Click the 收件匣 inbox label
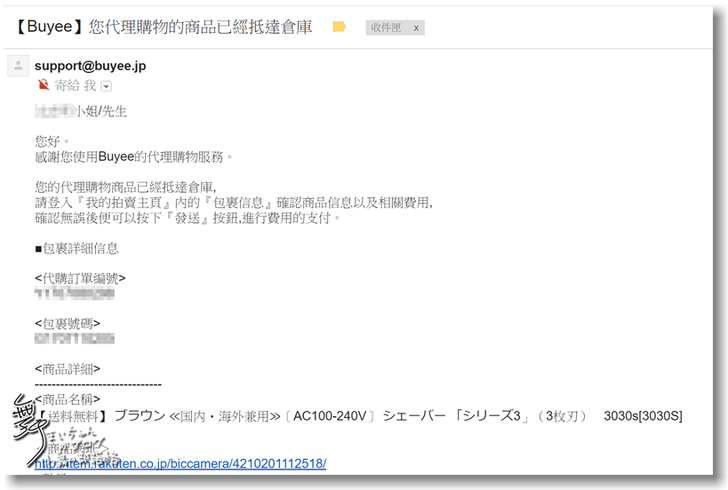The image size is (728, 490). pyautogui.click(x=386, y=28)
